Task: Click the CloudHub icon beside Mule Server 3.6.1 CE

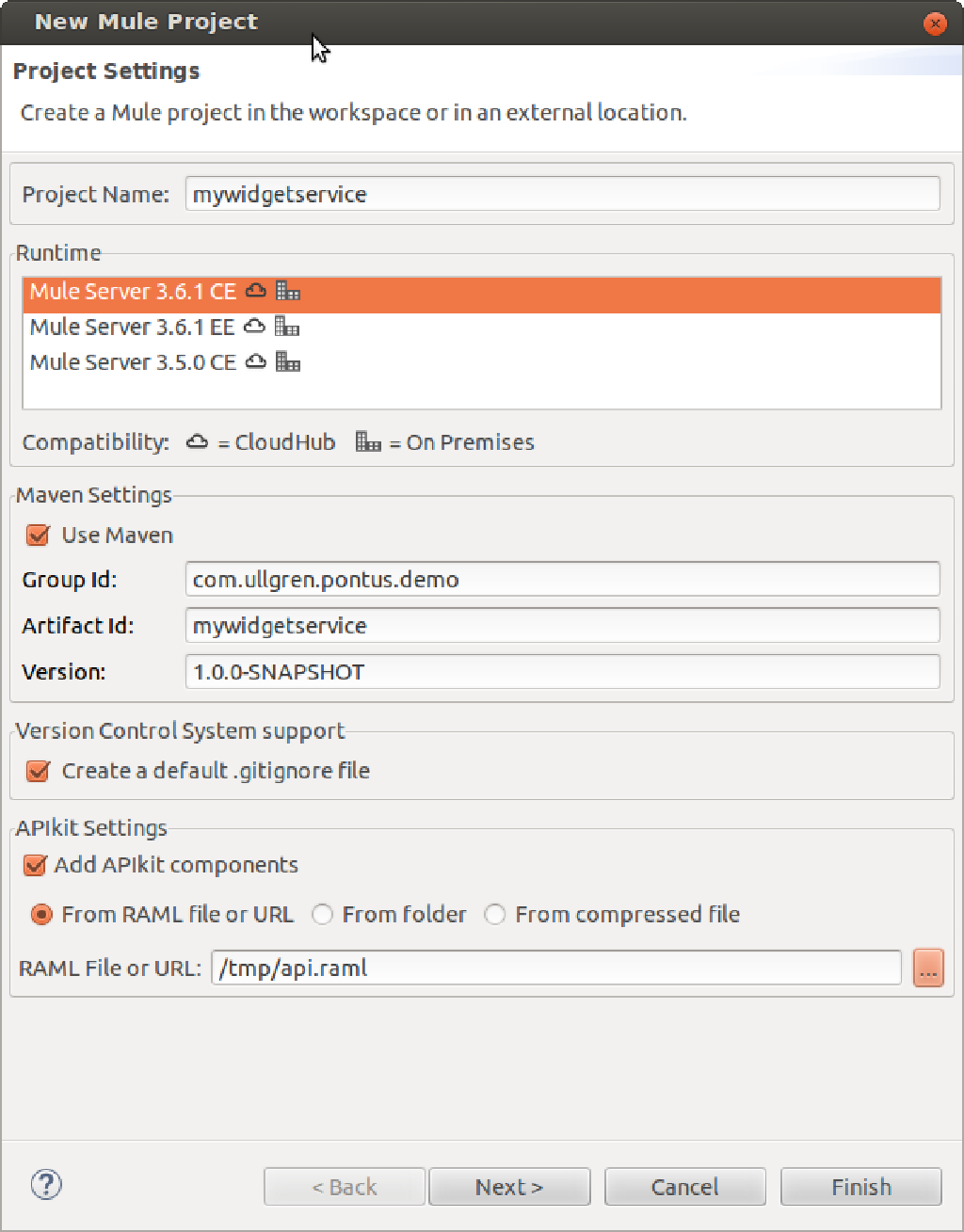Action: [x=255, y=291]
